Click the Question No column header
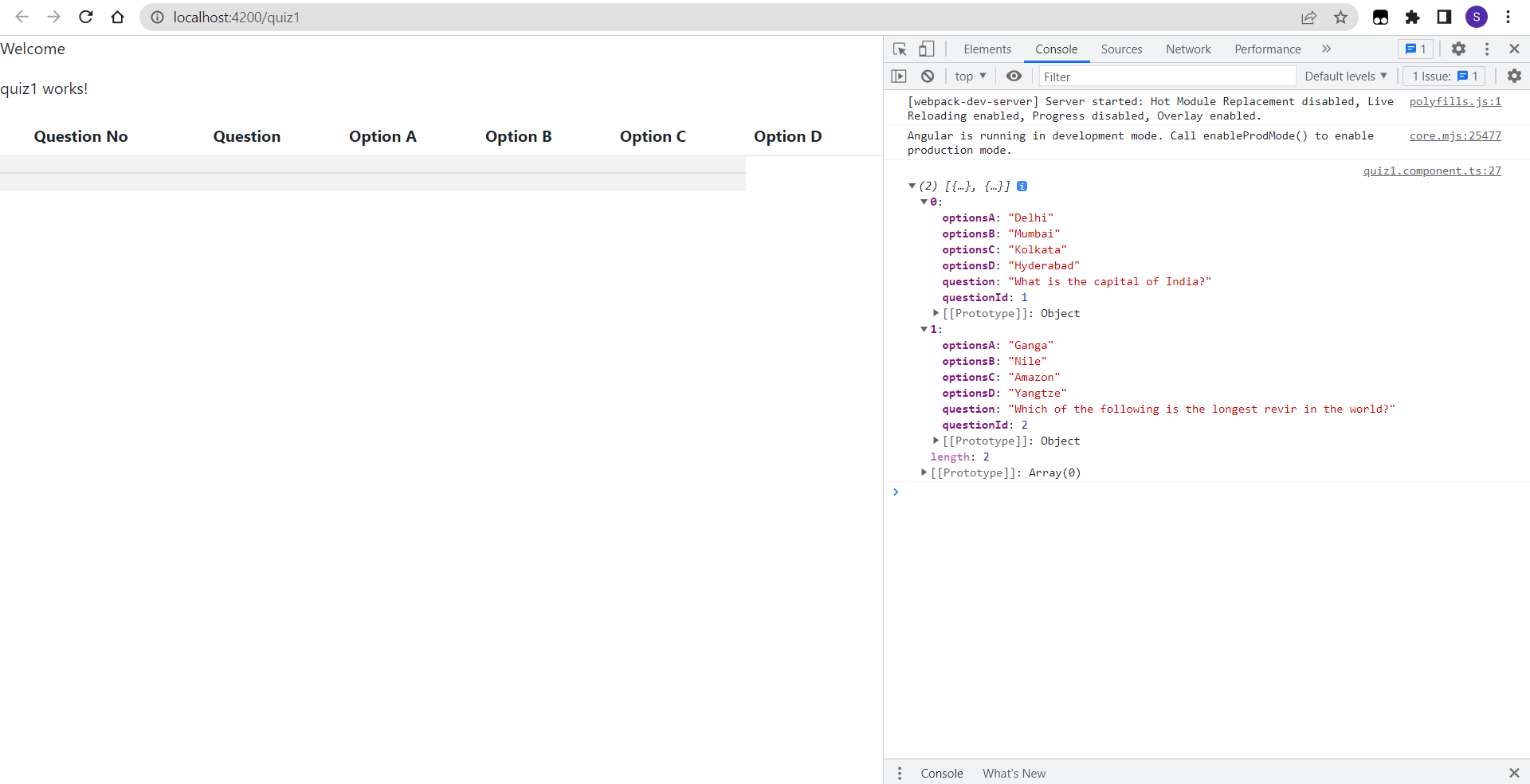Image resolution: width=1530 pixels, height=784 pixels. point(80,136)
